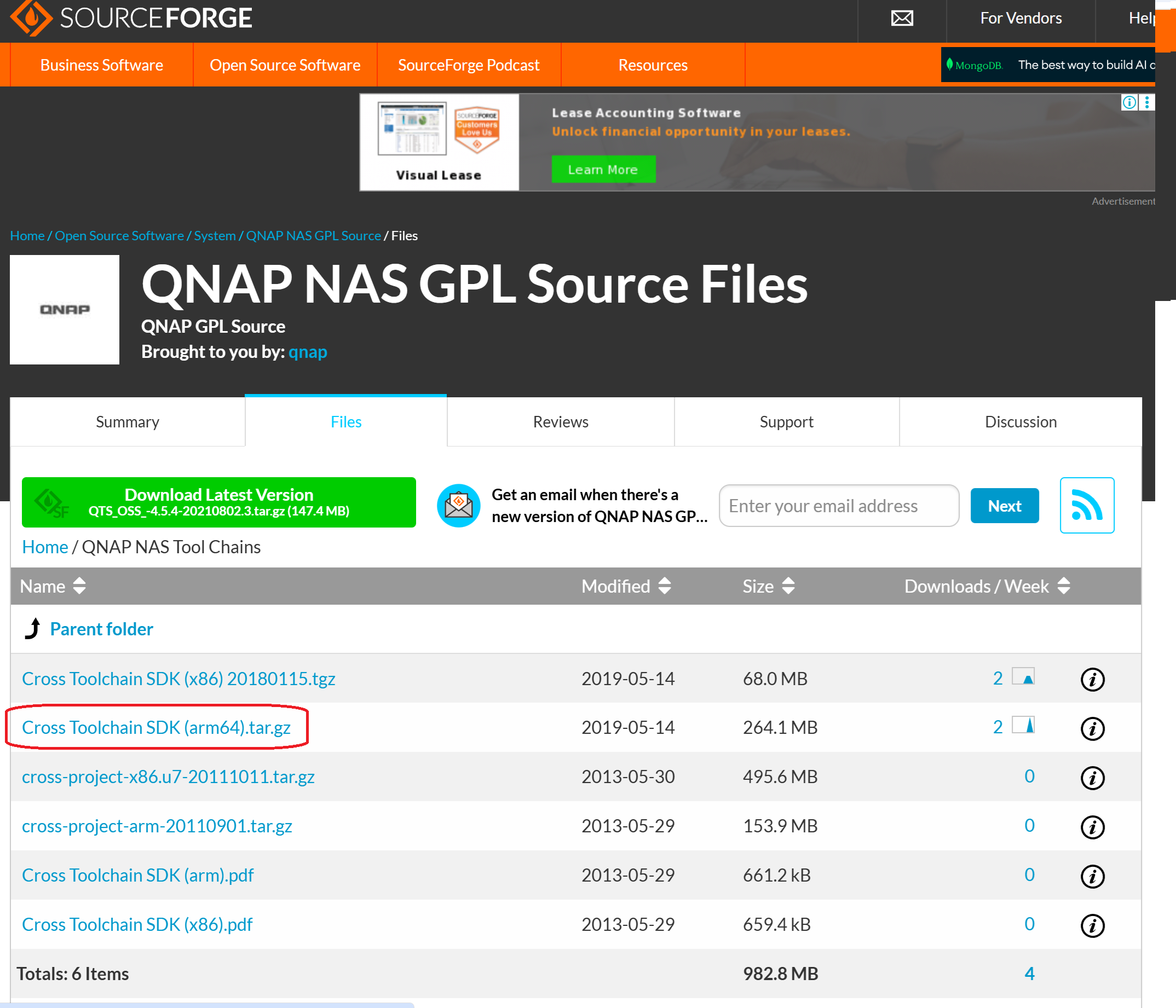1176x1008 pixels.
Task: Open the Reviews tab
Action: pyautogui.click(x=560, y=422)
